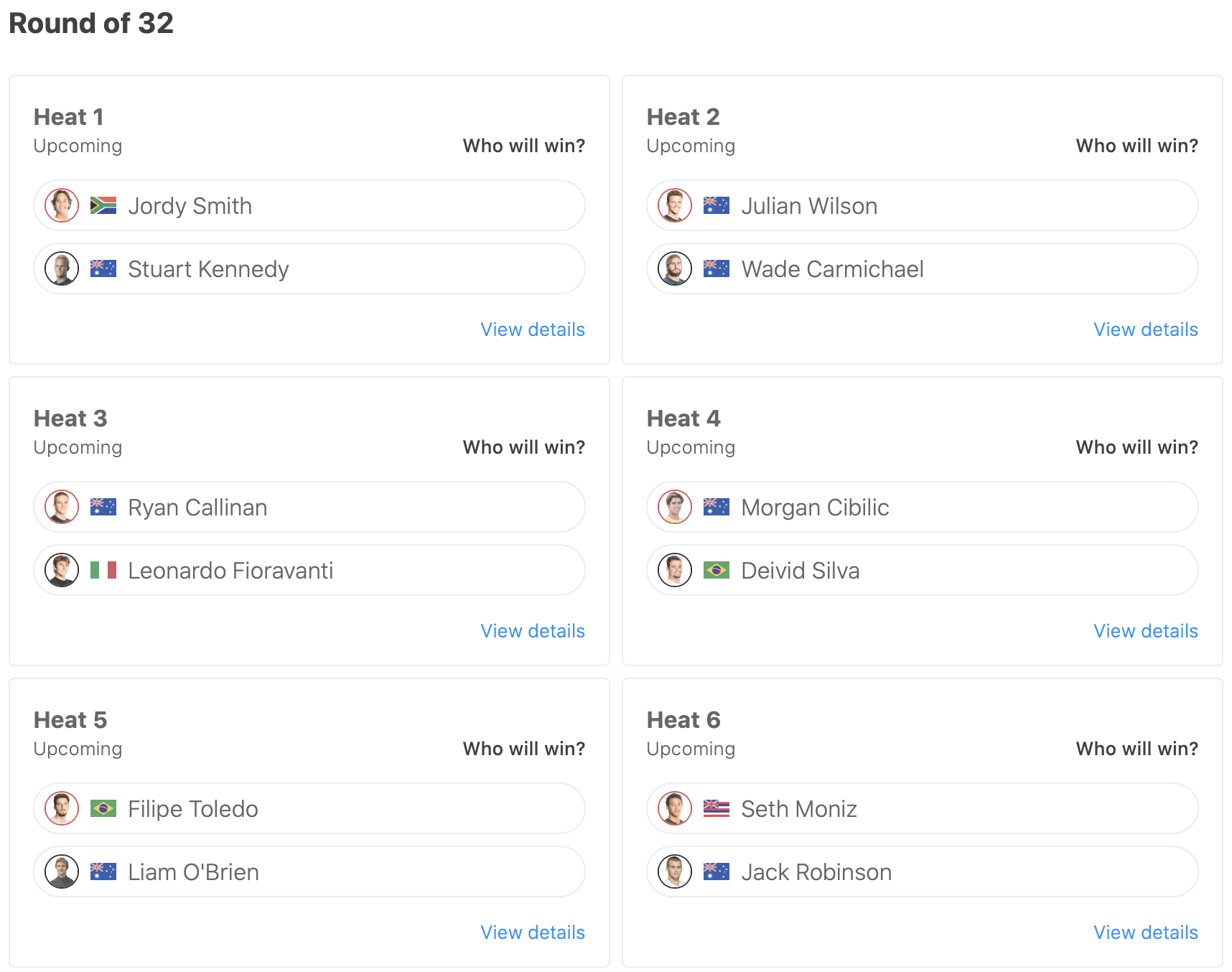Open View details for Heat 1
Image resolution: width=1232 pixels, height=972 pixels.
coord(533,330)
